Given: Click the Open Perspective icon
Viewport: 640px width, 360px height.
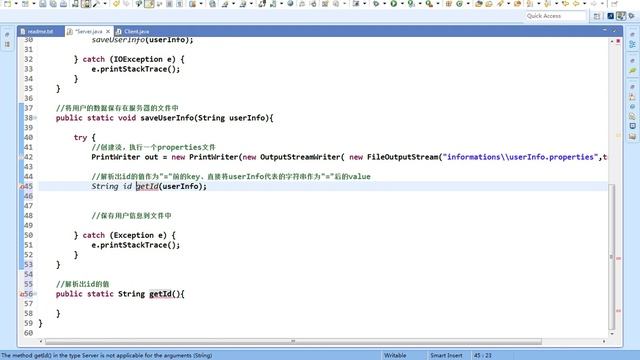Looking at the screenshot, I should [x=597, y=16].
